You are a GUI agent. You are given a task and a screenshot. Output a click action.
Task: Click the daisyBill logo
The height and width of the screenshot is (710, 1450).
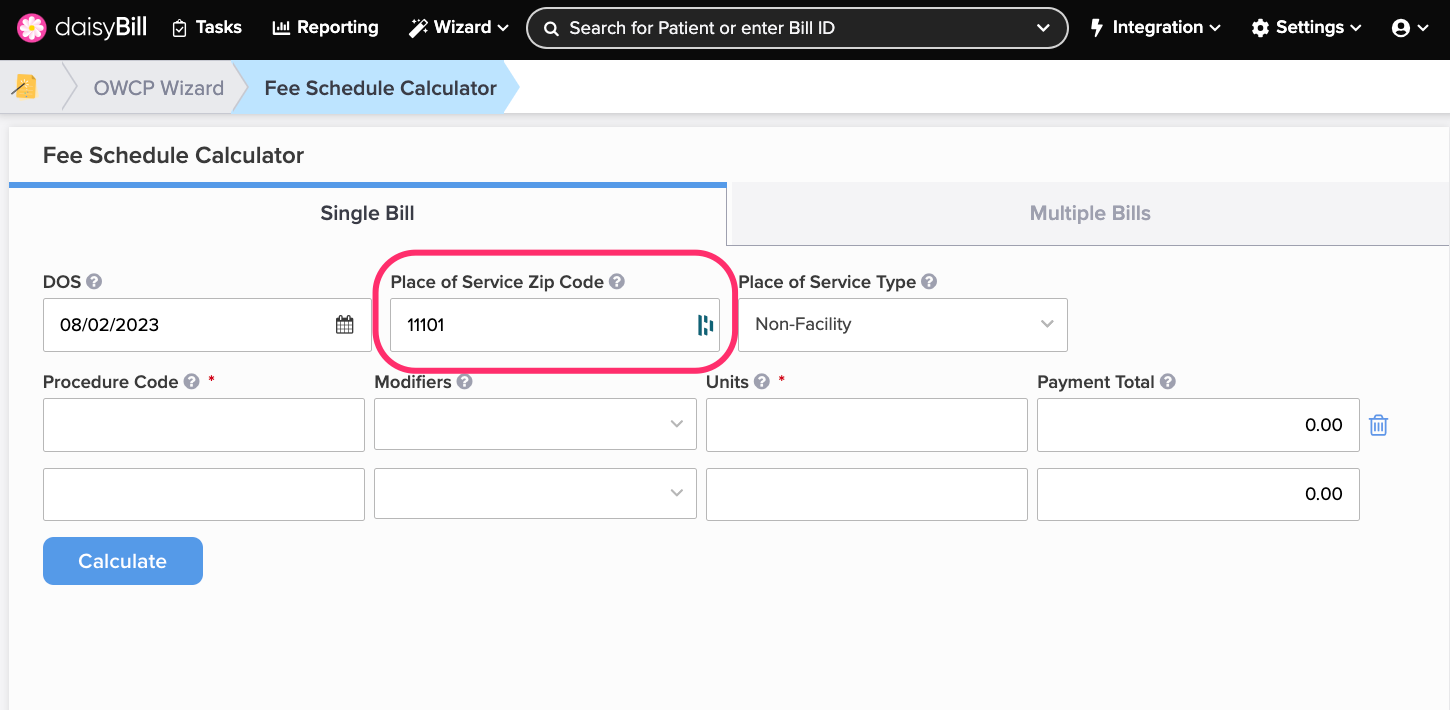coord(82,27)
